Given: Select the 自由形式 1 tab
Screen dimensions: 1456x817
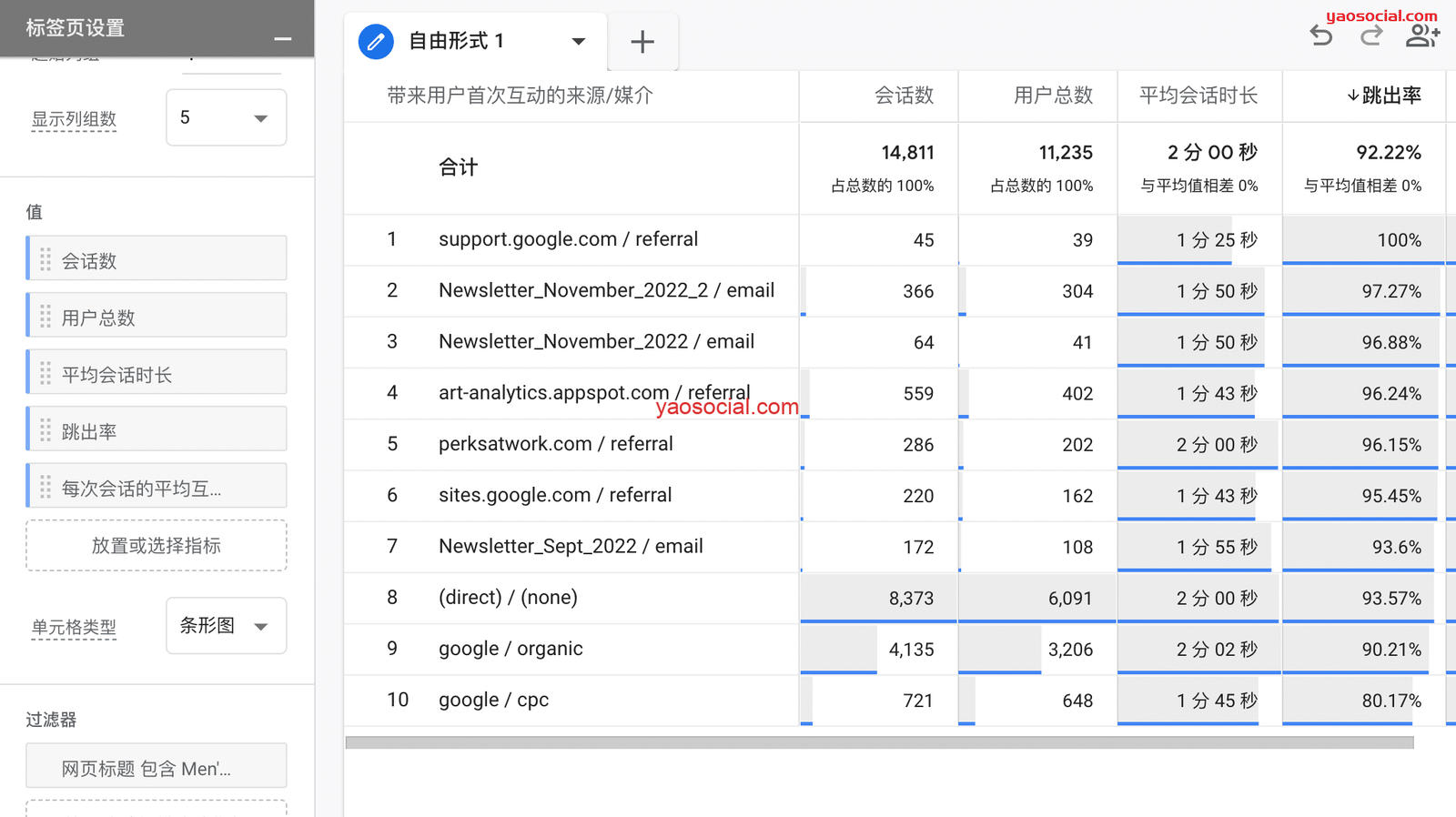Looking at the screenshot, I should pos(456,42).
